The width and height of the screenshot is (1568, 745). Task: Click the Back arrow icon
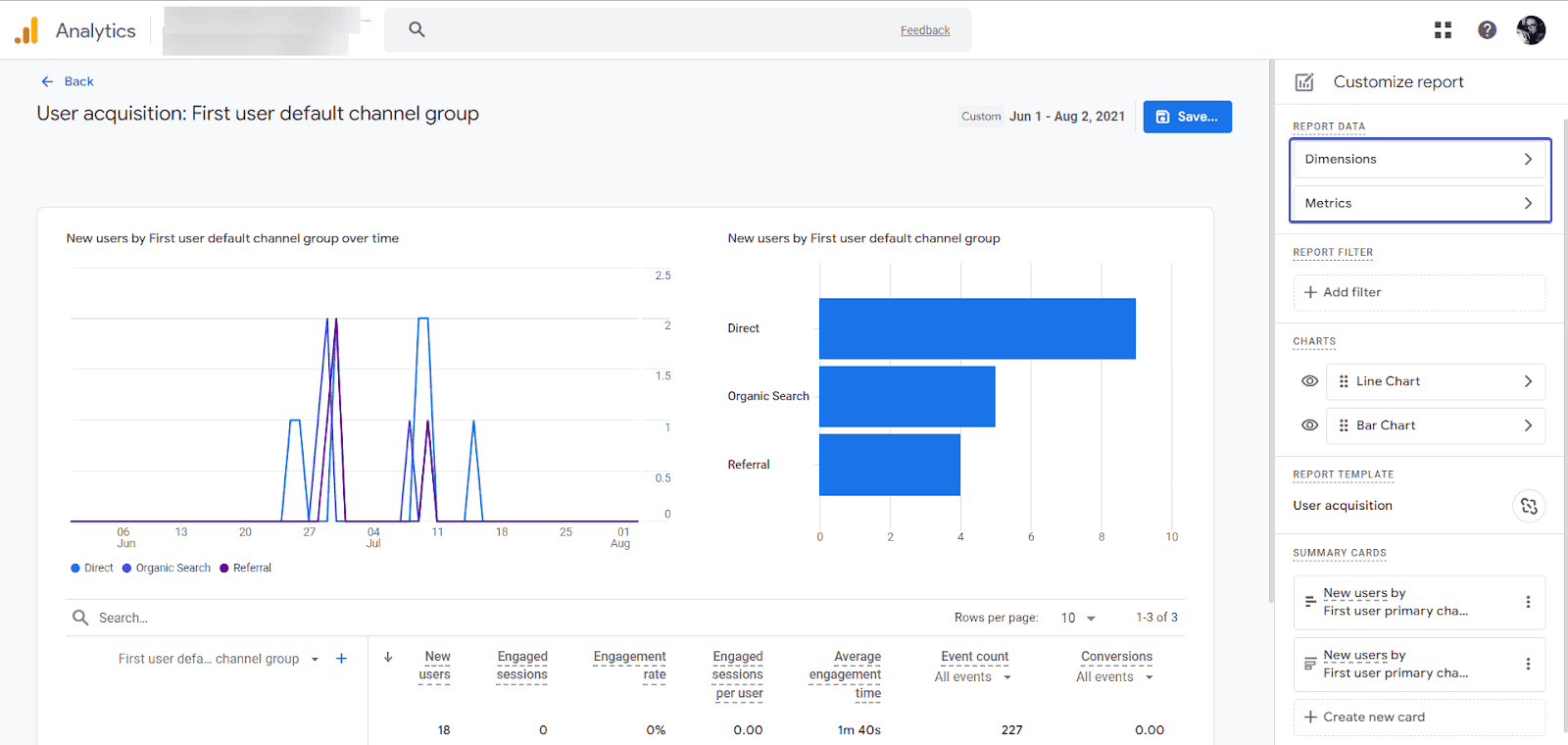point(47,81)
